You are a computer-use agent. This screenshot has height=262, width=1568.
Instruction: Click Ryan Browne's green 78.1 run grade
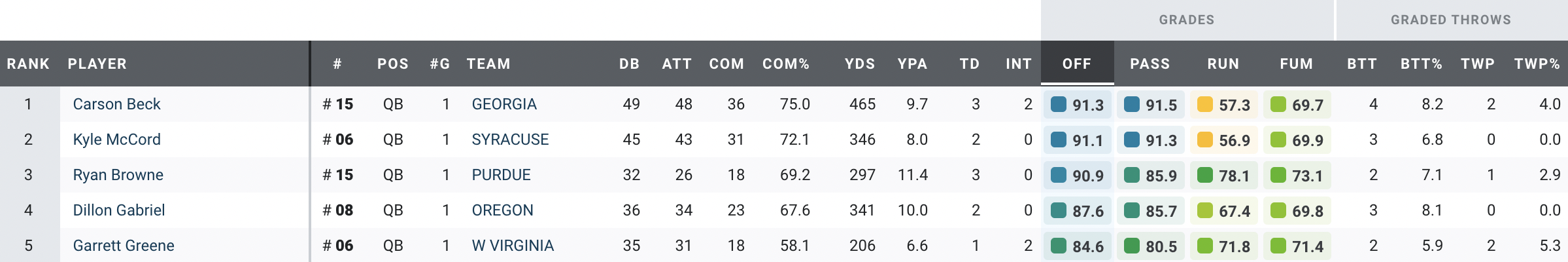coord(1223,176)
